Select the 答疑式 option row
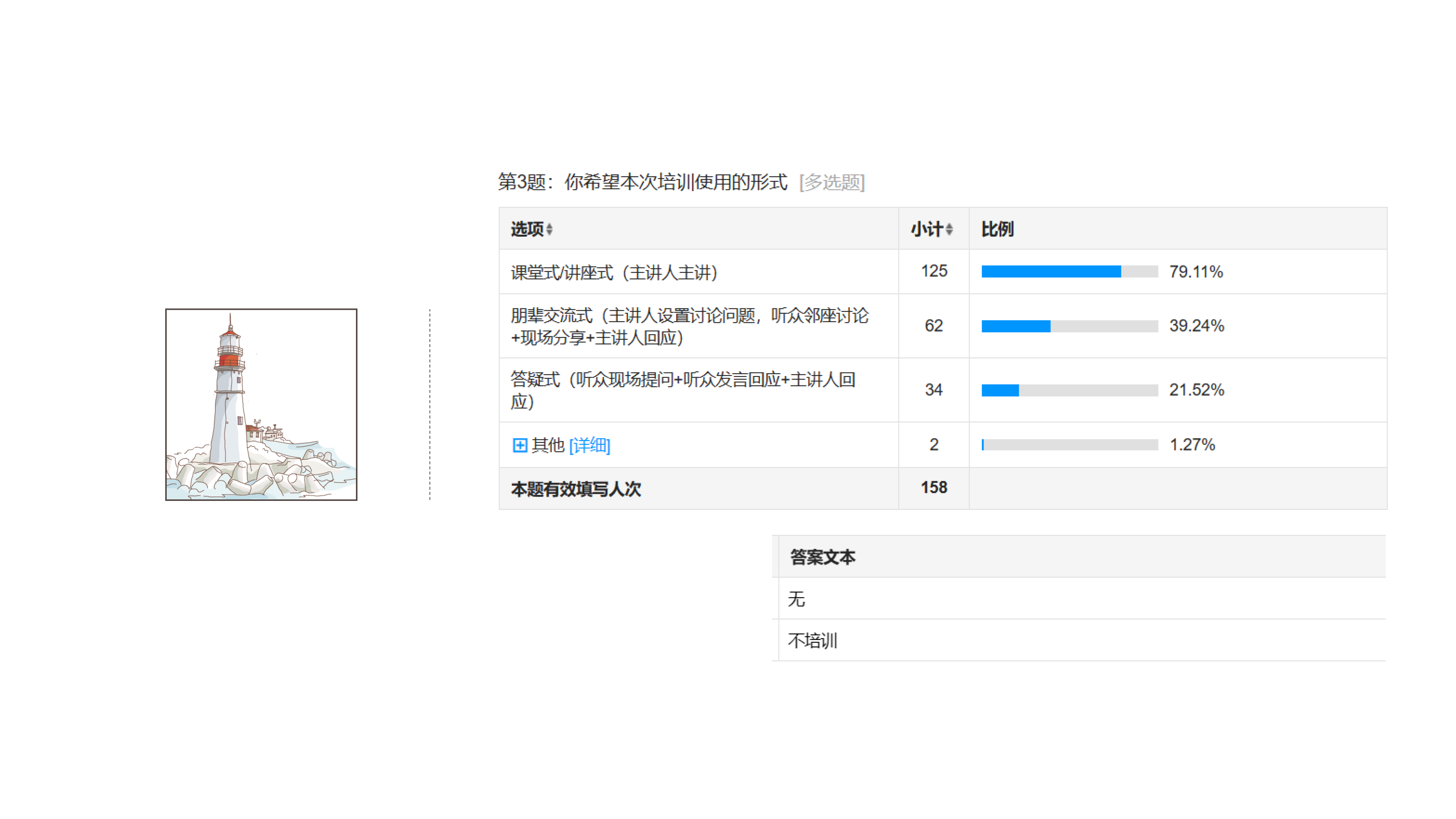The image size is (1456, 819). click(x=683, y=390)
